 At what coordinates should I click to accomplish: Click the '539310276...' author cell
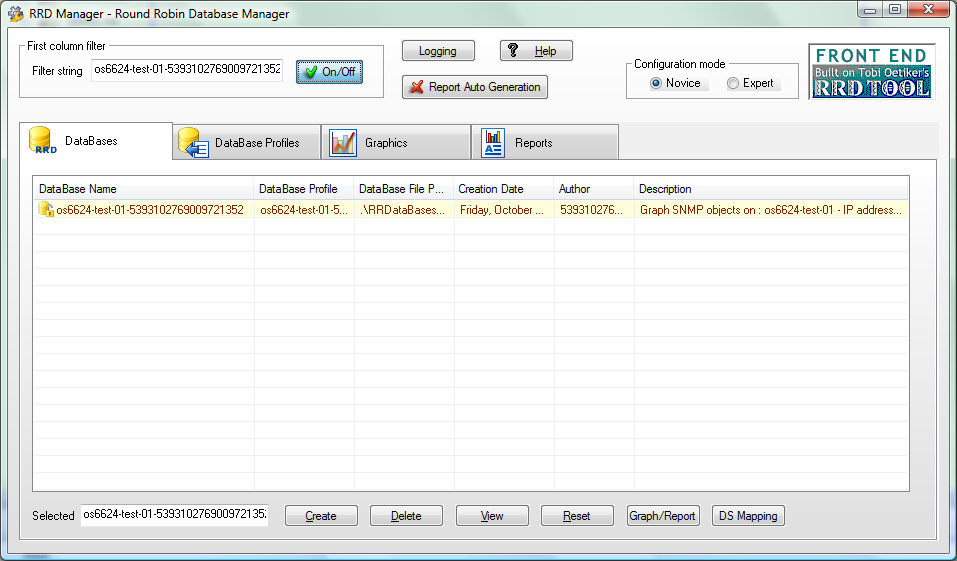(592, 209)
